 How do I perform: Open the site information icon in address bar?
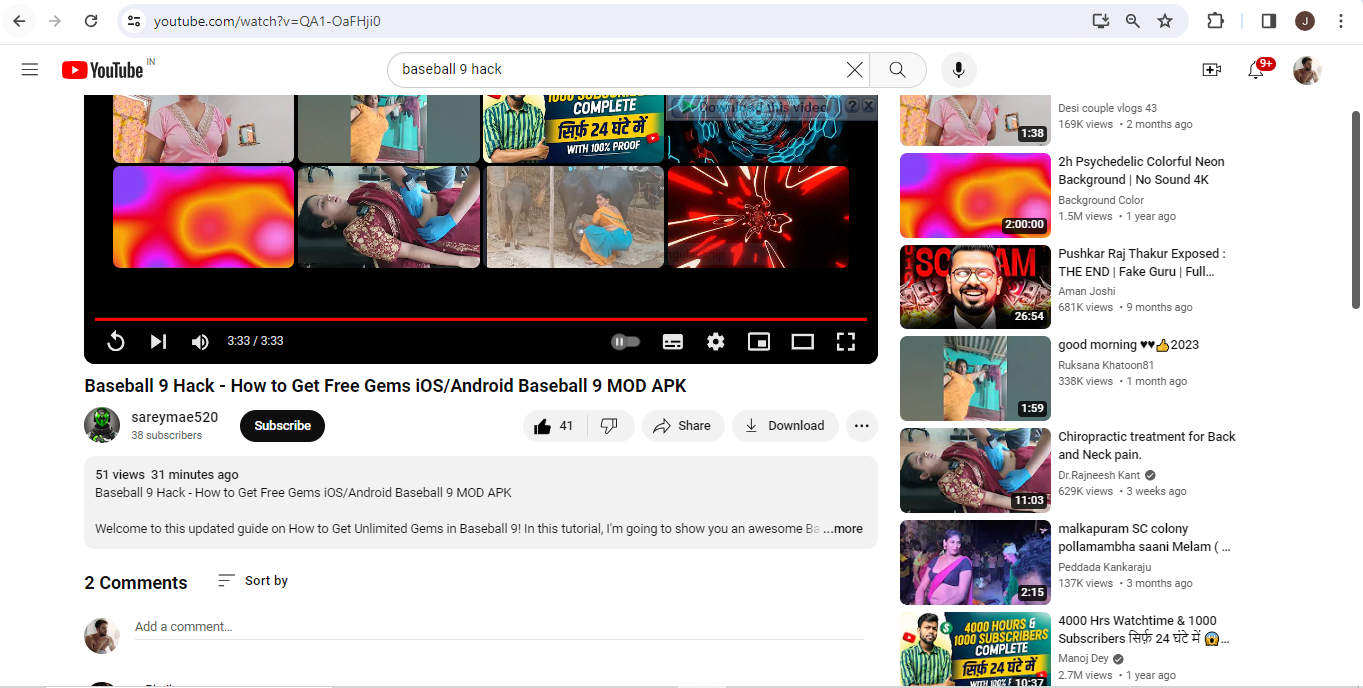point(134,21)
